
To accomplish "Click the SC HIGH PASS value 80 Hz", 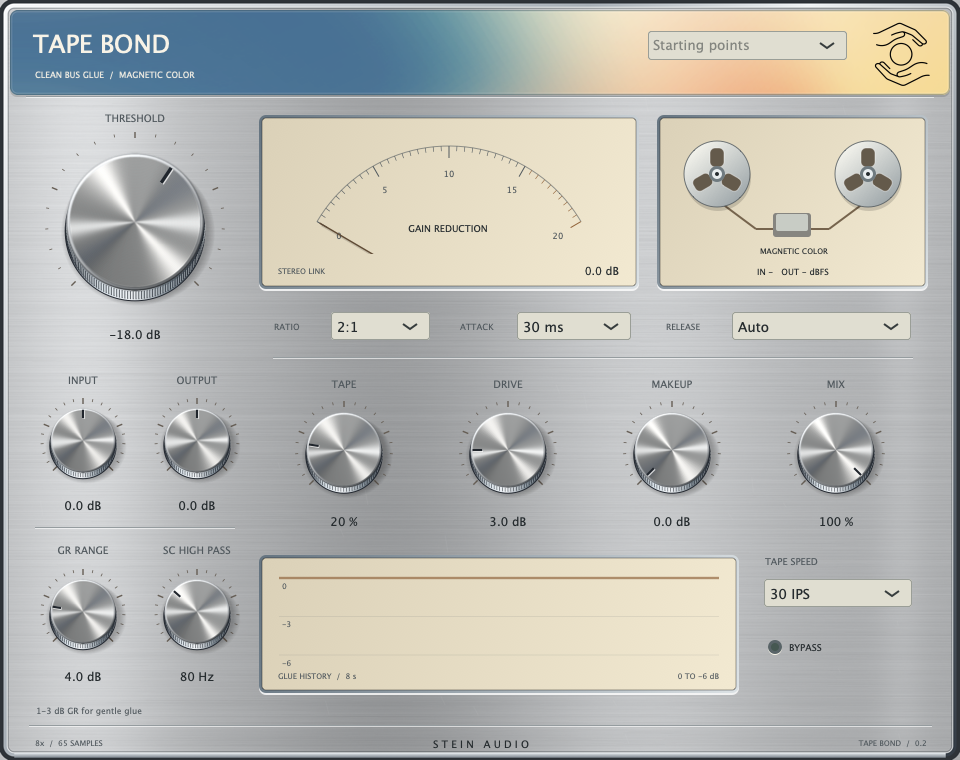I will click(x=197, y=677).
